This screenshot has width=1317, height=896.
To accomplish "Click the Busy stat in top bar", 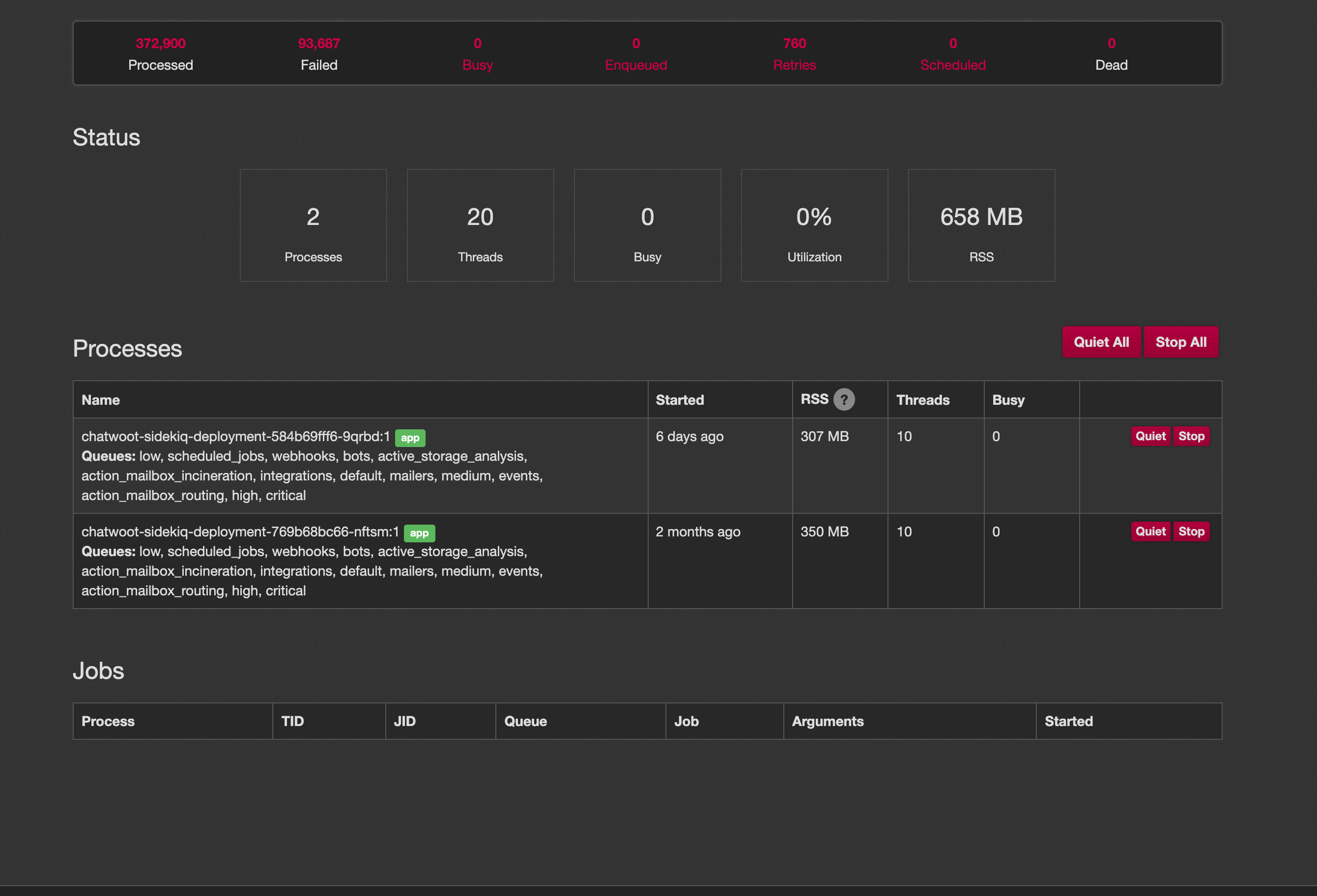I will [477, 54].
